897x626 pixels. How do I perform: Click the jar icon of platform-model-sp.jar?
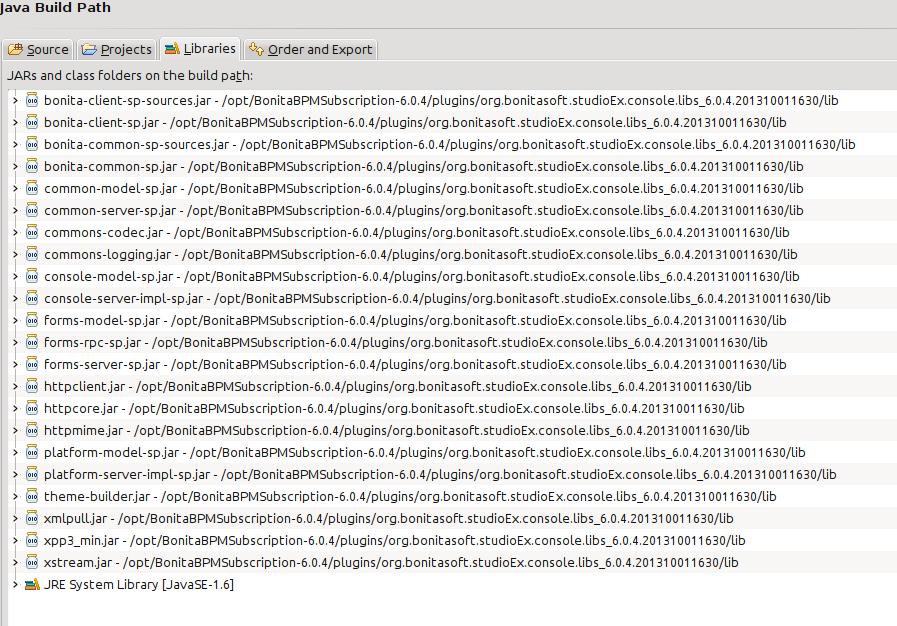(x=32, y=452)
